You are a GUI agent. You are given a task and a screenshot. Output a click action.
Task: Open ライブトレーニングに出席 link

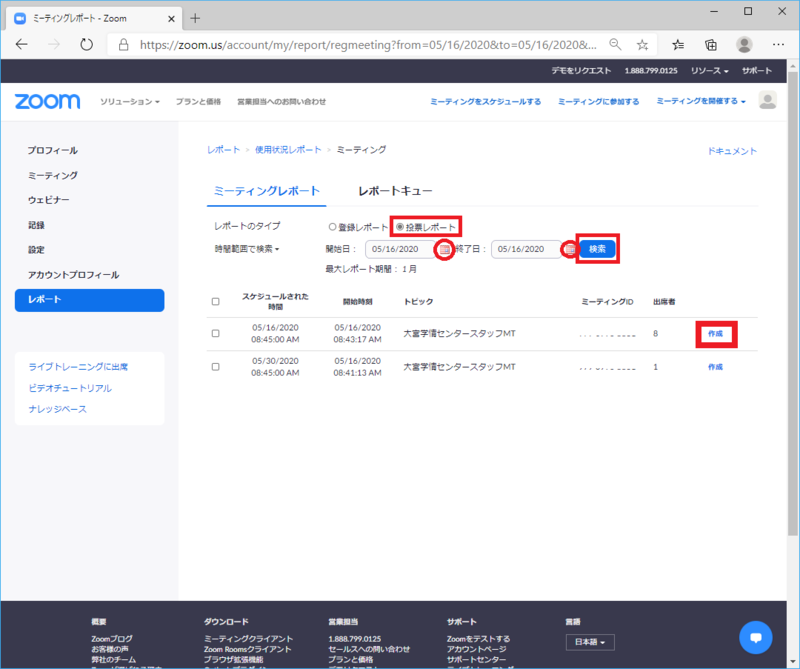tap(78, 366)
